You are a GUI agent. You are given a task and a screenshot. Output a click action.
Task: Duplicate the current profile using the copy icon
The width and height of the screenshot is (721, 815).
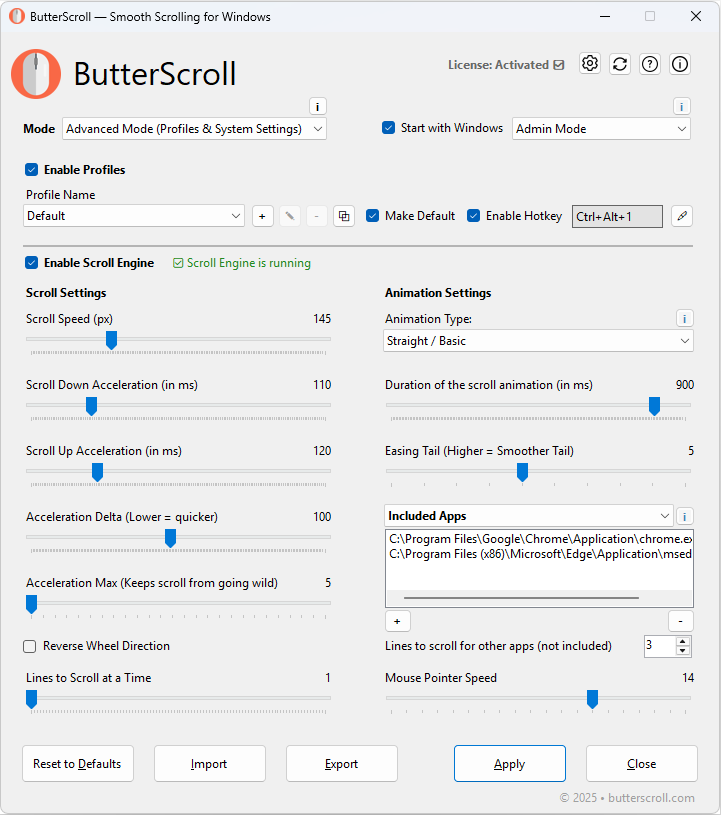(x=343, y=215)
